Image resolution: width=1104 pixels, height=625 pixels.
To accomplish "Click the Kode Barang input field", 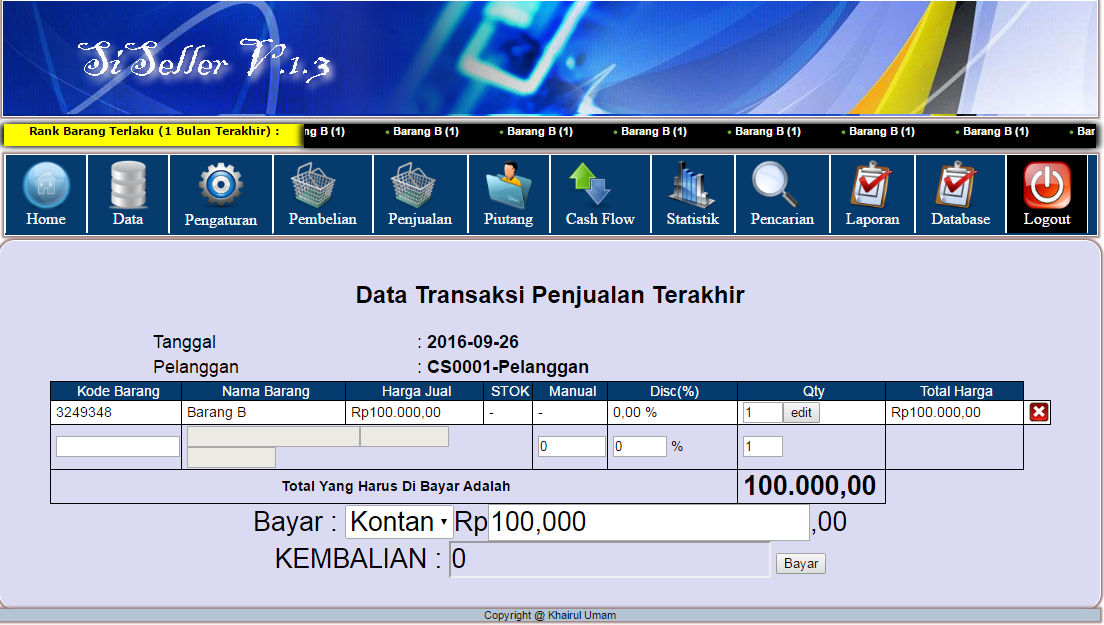I will 116,446.
